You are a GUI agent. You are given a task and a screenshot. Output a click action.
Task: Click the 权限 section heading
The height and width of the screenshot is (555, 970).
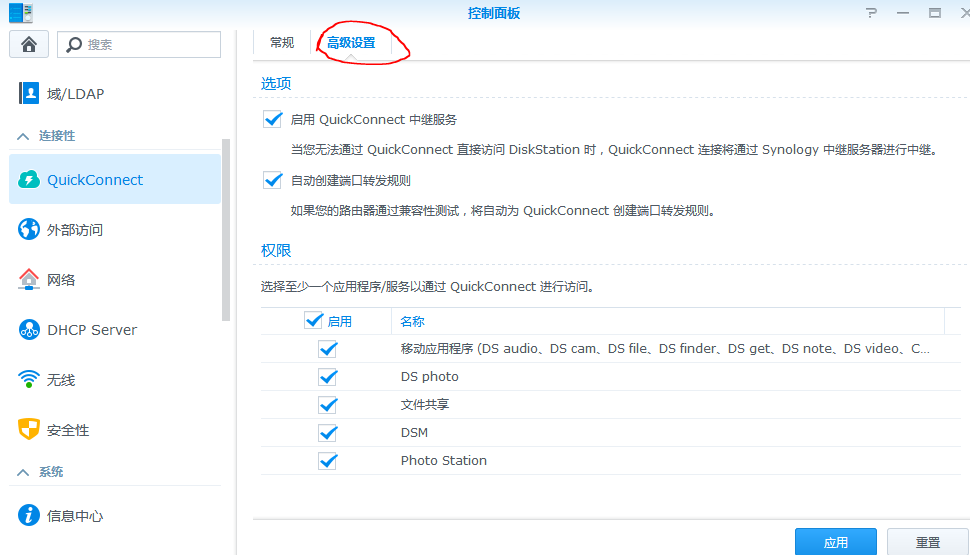click(276, 250)
